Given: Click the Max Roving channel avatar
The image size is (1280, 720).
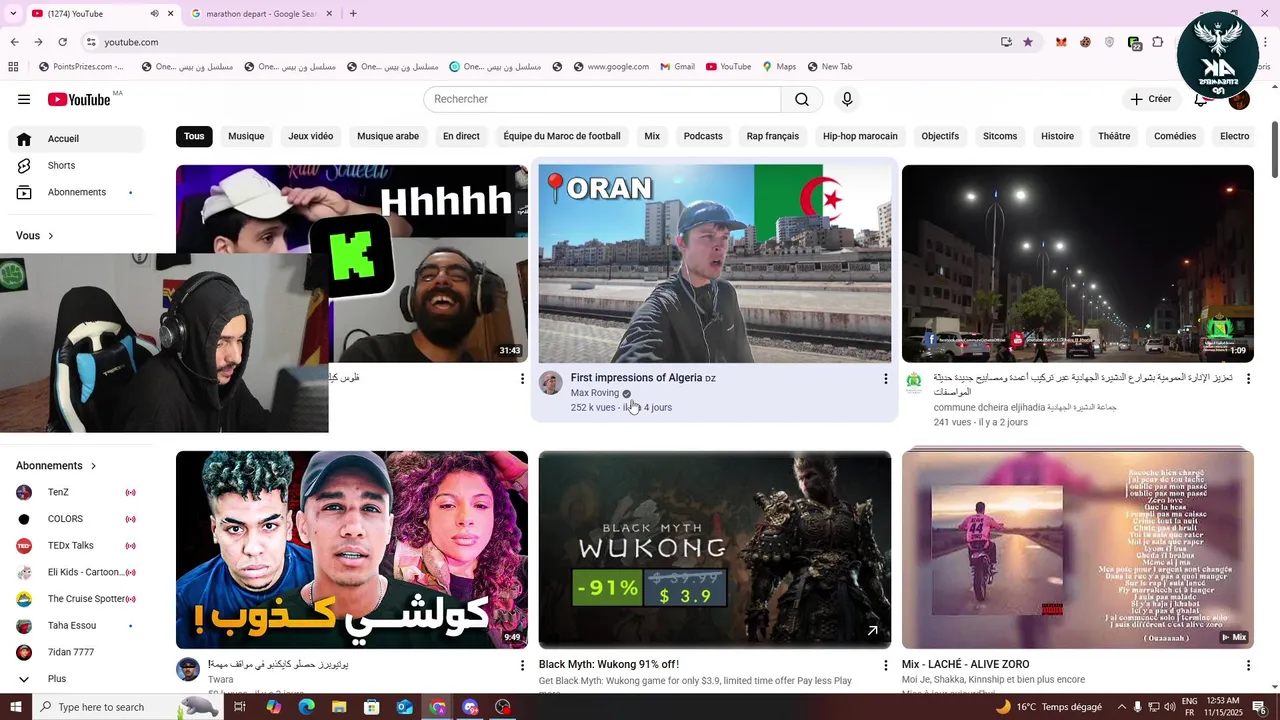Looking at the screenshot, I should [551, 383].
